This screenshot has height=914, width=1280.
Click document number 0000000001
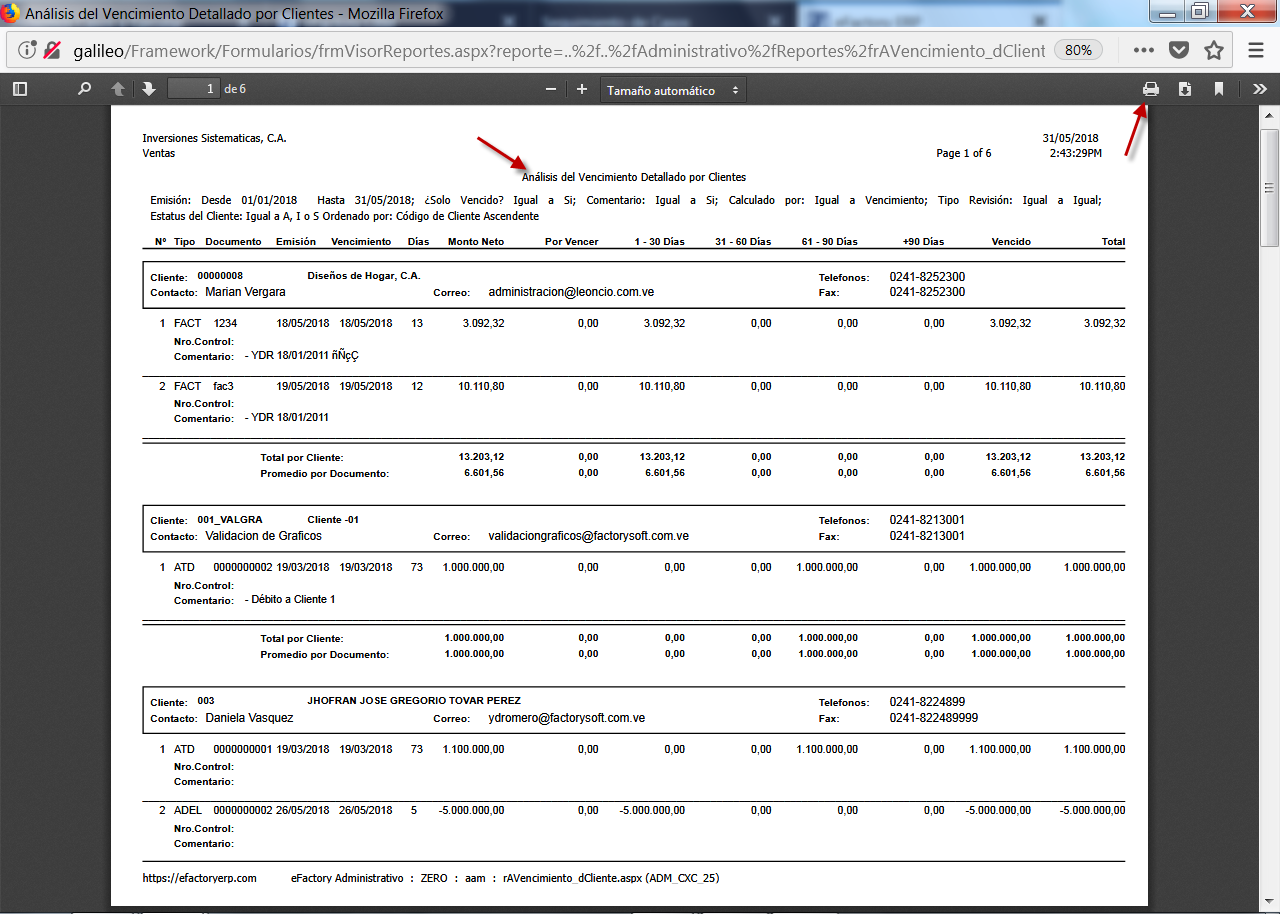point(243,749)
